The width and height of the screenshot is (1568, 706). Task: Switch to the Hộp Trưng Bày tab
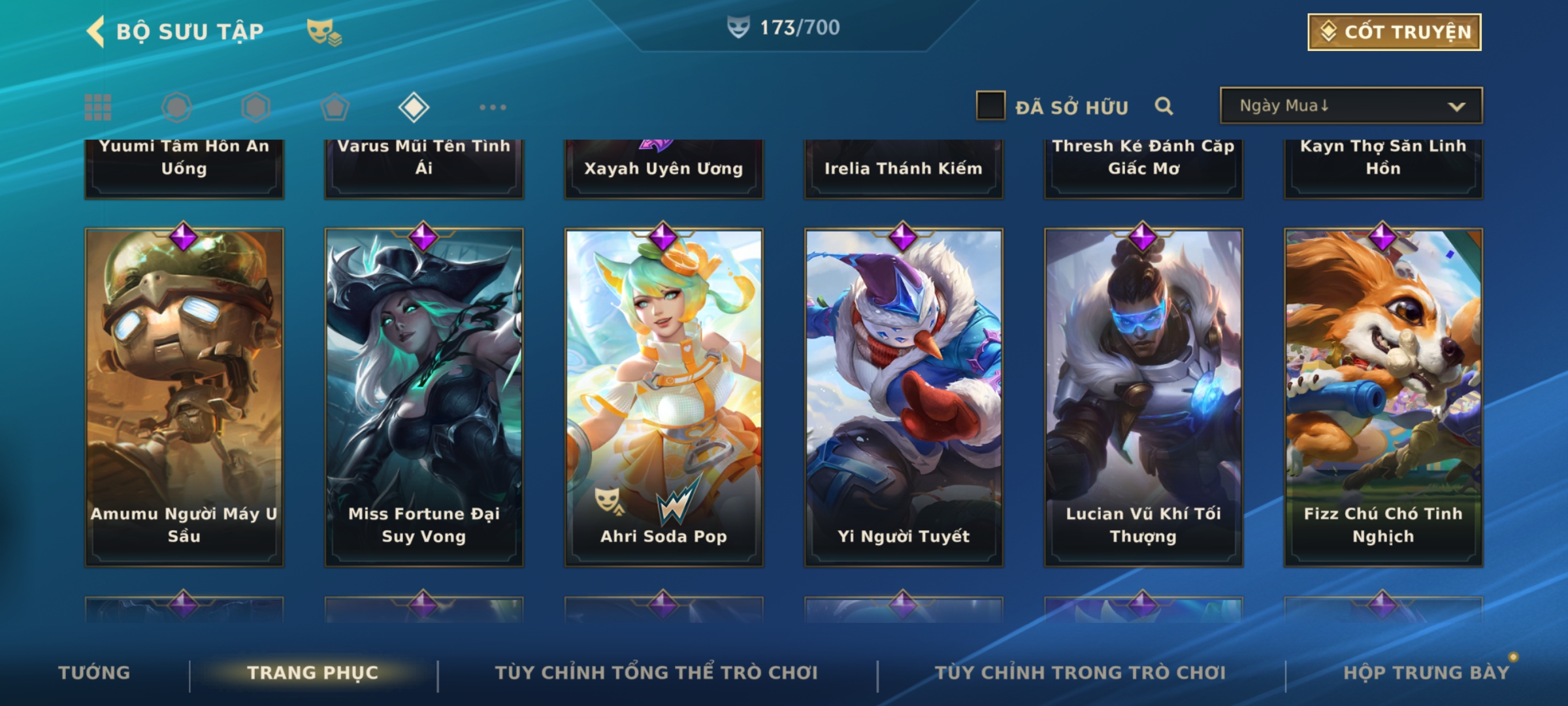(1426, 673)
